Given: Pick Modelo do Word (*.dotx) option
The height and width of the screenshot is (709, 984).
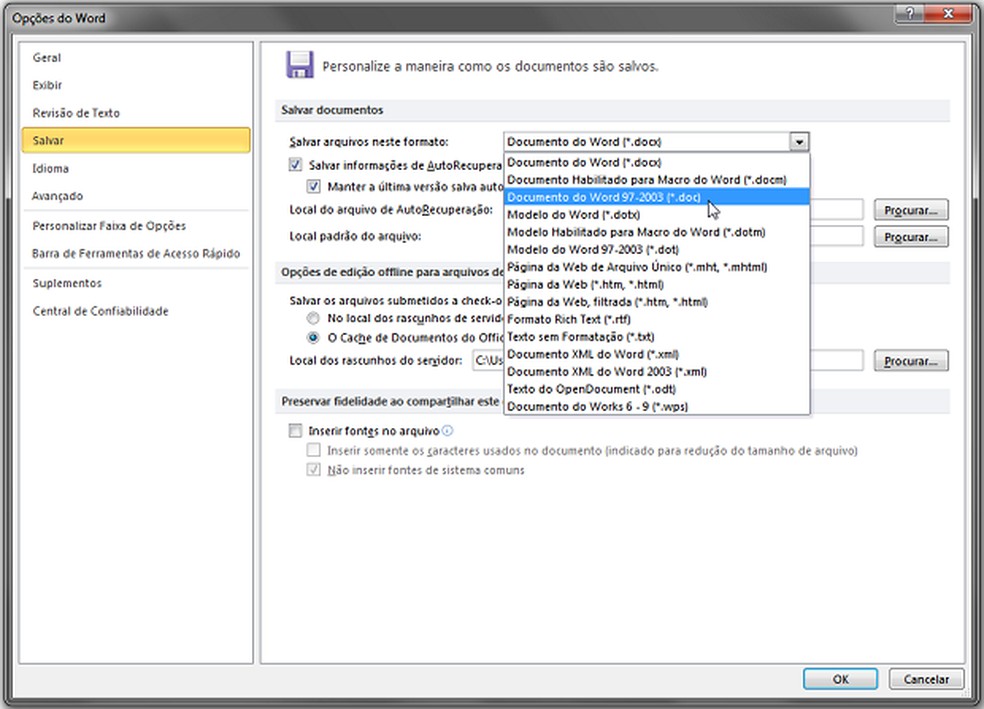Looking at the screenshot, I should coord(656,215).
